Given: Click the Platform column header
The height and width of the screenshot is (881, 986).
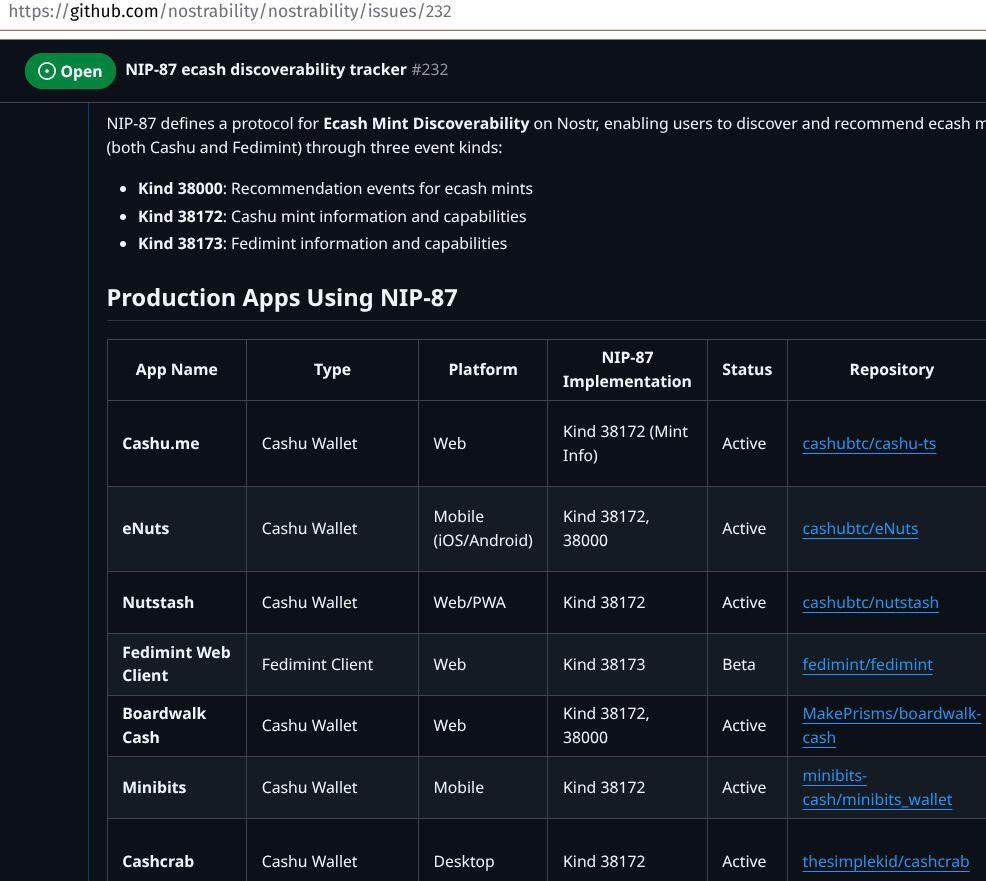Looking at the screenshot, I should (x=483, y=370).
